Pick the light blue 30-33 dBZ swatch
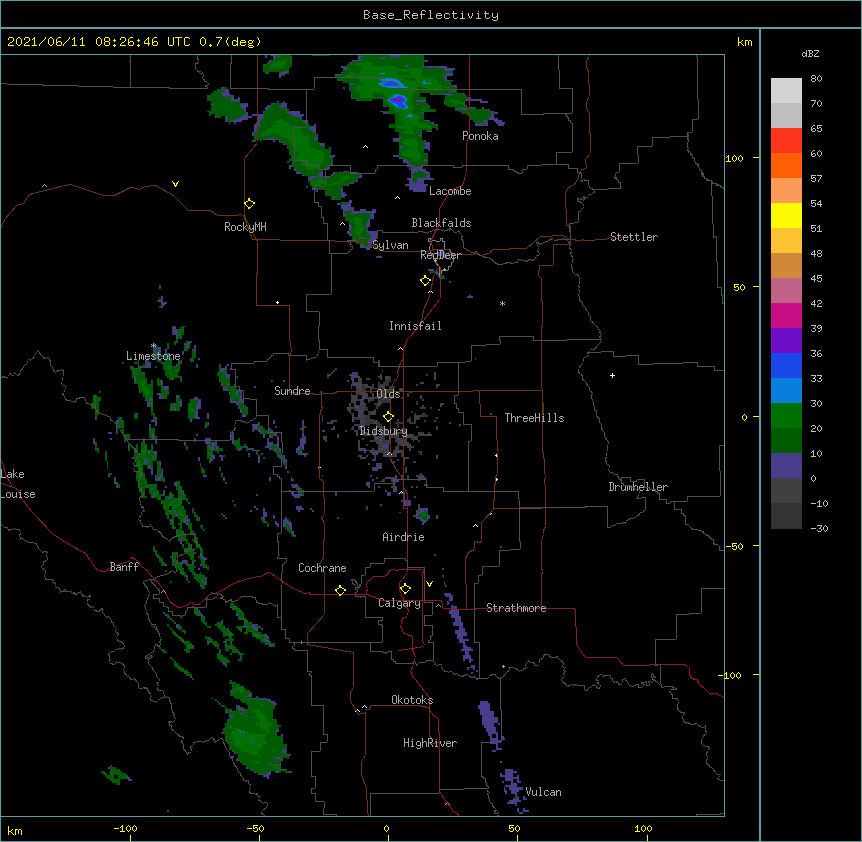This screenshot has height=842, width=862. 786,391
